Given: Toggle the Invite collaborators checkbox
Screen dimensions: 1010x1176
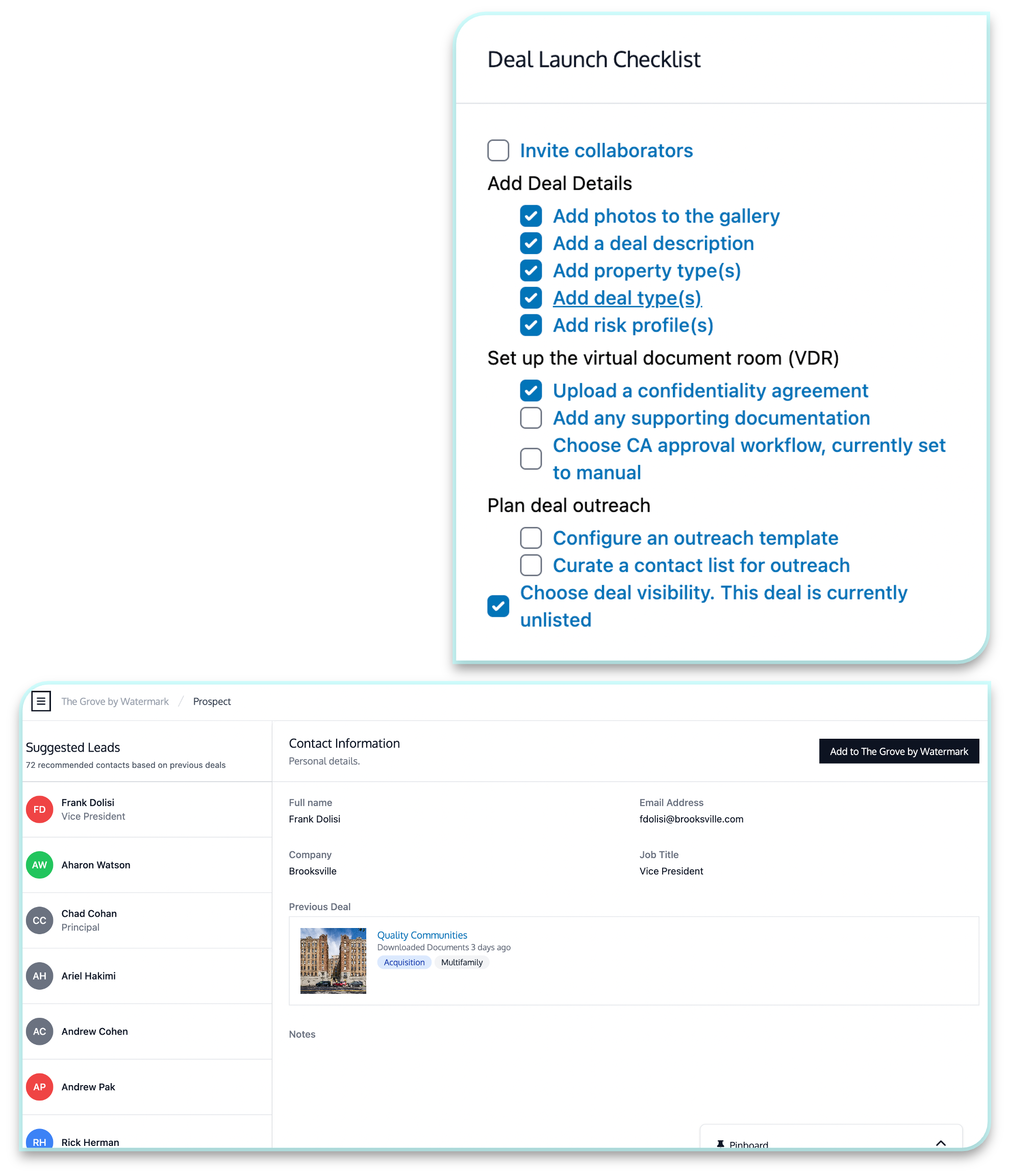Looking at the screenshot, I should point(496,150).
